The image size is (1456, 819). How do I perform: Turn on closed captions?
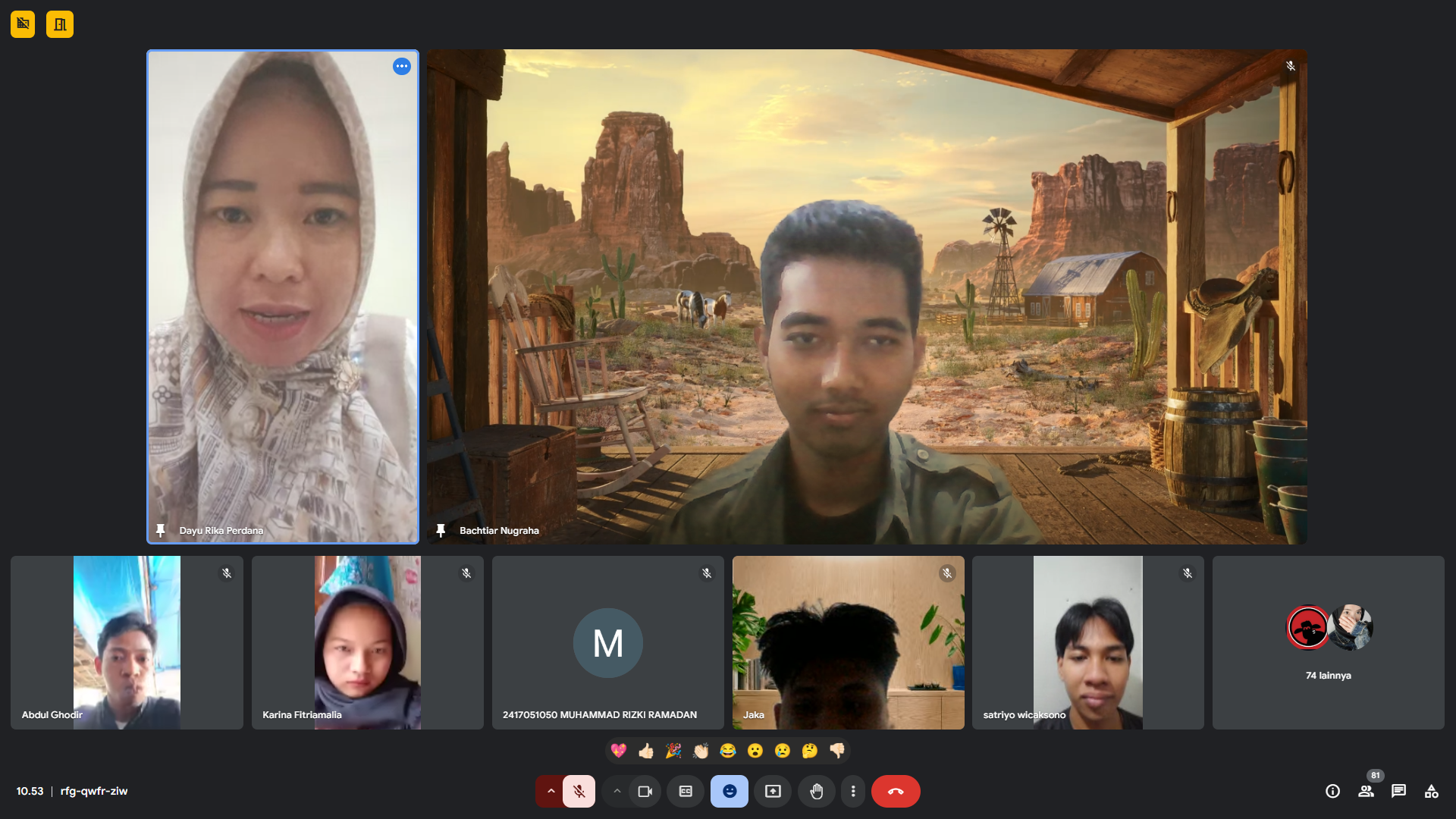click(x=686, y=791)
